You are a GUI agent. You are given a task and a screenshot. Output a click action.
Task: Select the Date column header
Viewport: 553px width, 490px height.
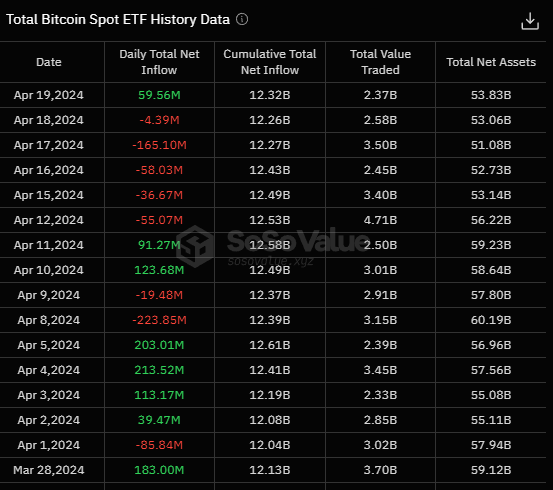[49, 62]
